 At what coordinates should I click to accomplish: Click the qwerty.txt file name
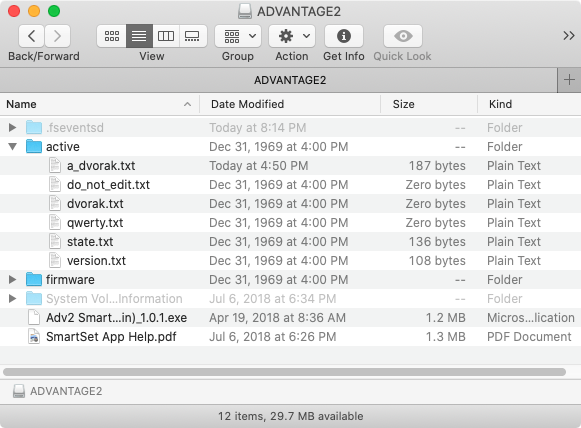click(x=95, y=223)
